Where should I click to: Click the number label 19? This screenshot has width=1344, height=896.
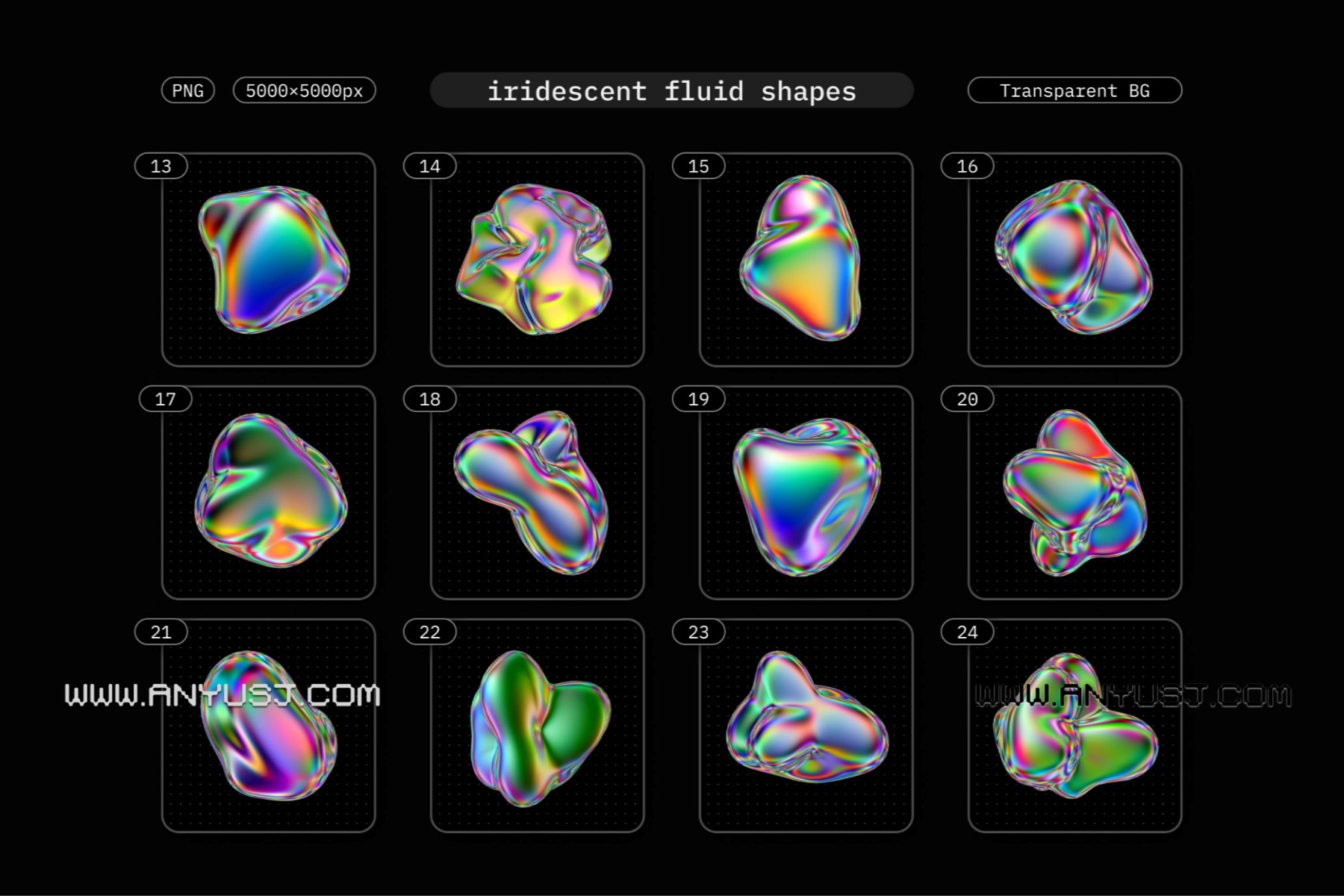click(x=699, y=399)
